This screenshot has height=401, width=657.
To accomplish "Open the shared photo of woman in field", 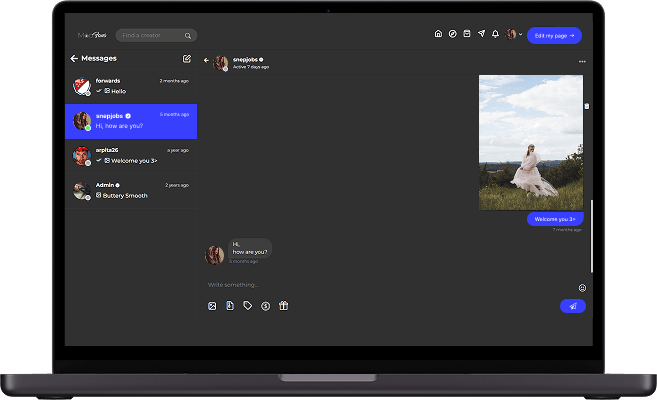I will pos(531,142).
